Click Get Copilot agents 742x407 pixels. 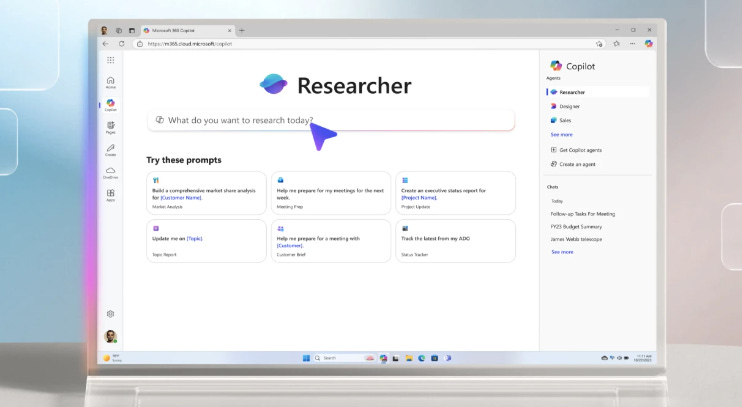click(x=576, y=150)
